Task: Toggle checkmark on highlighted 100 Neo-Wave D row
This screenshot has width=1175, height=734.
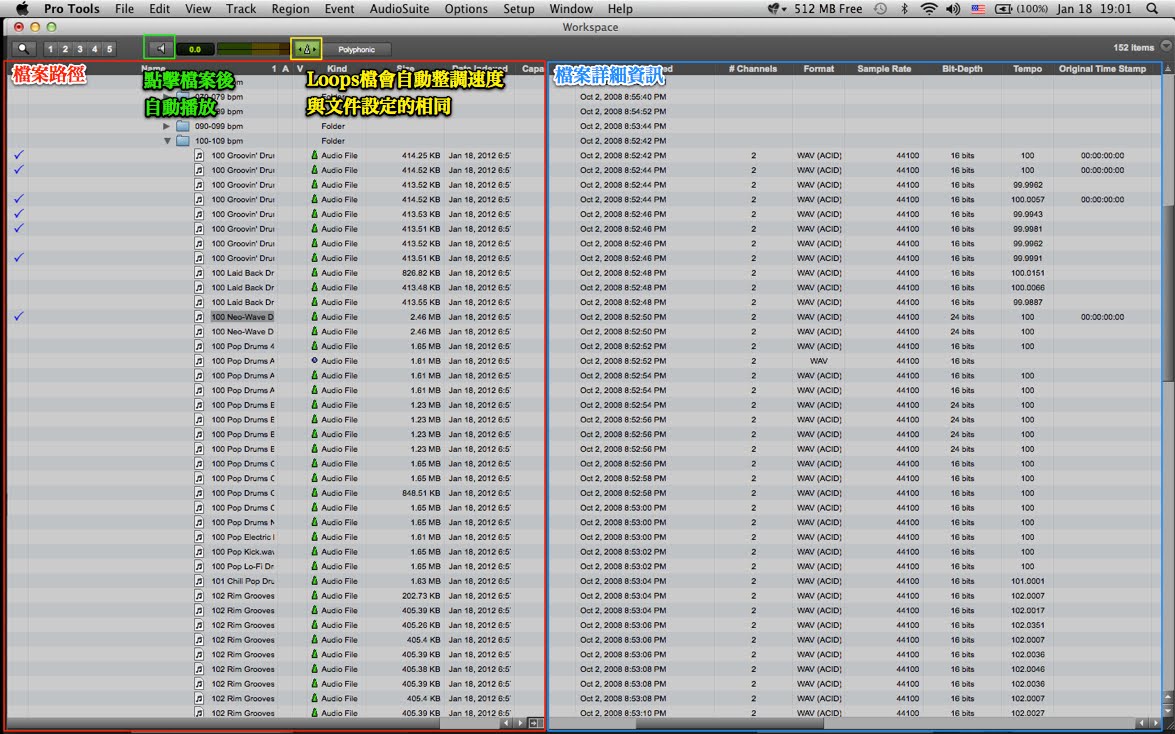Action: (x=19, y=316)
